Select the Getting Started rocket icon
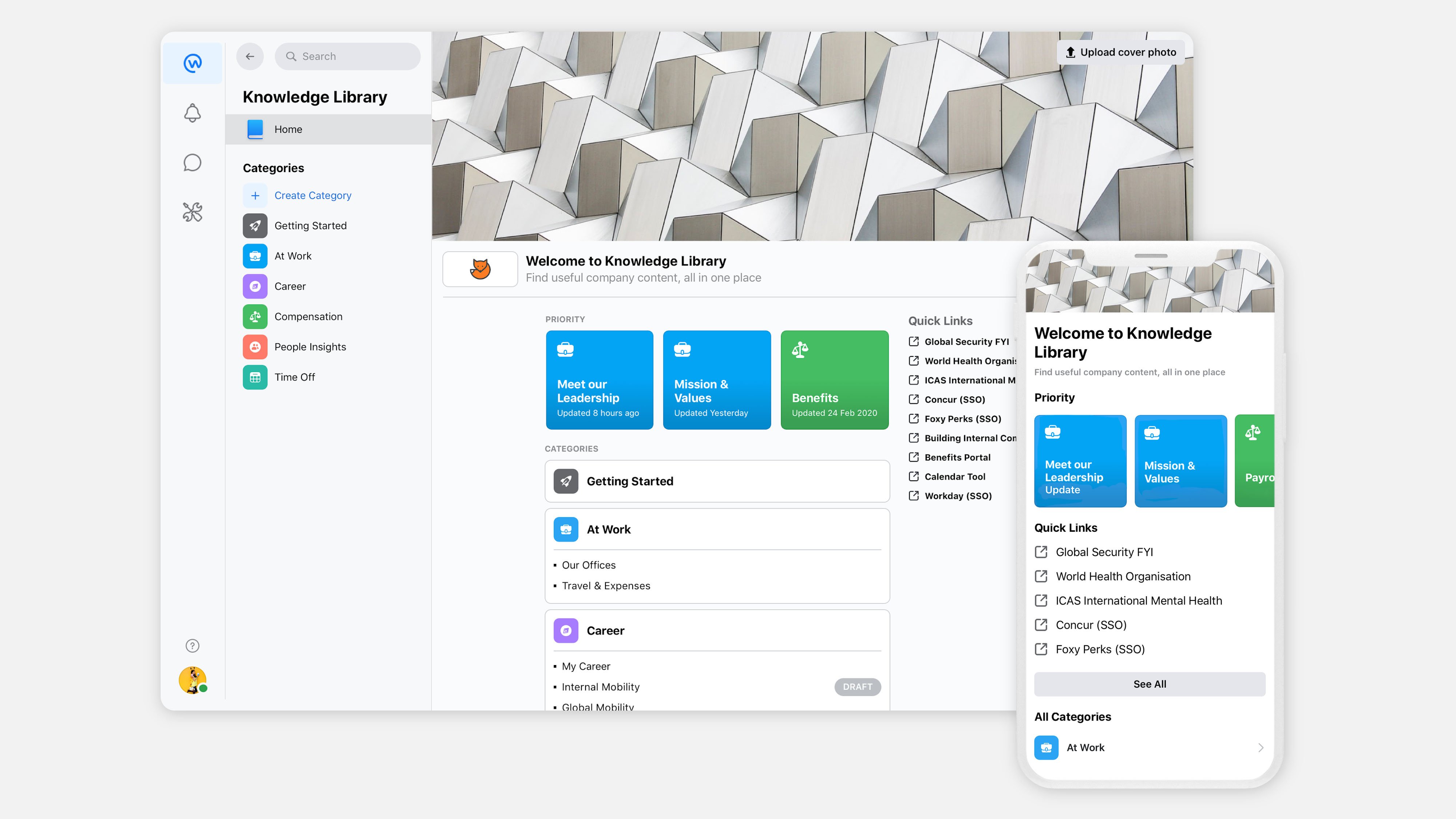 click(255, 225)
